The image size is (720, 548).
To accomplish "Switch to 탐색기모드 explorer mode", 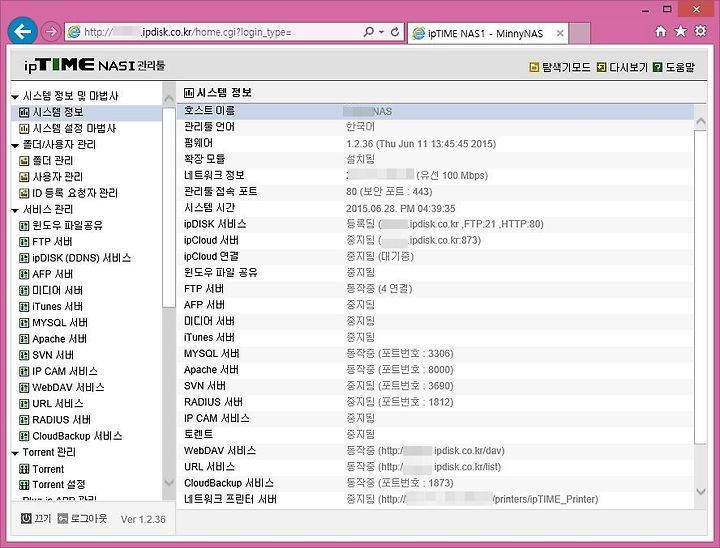I will point(560,67).
